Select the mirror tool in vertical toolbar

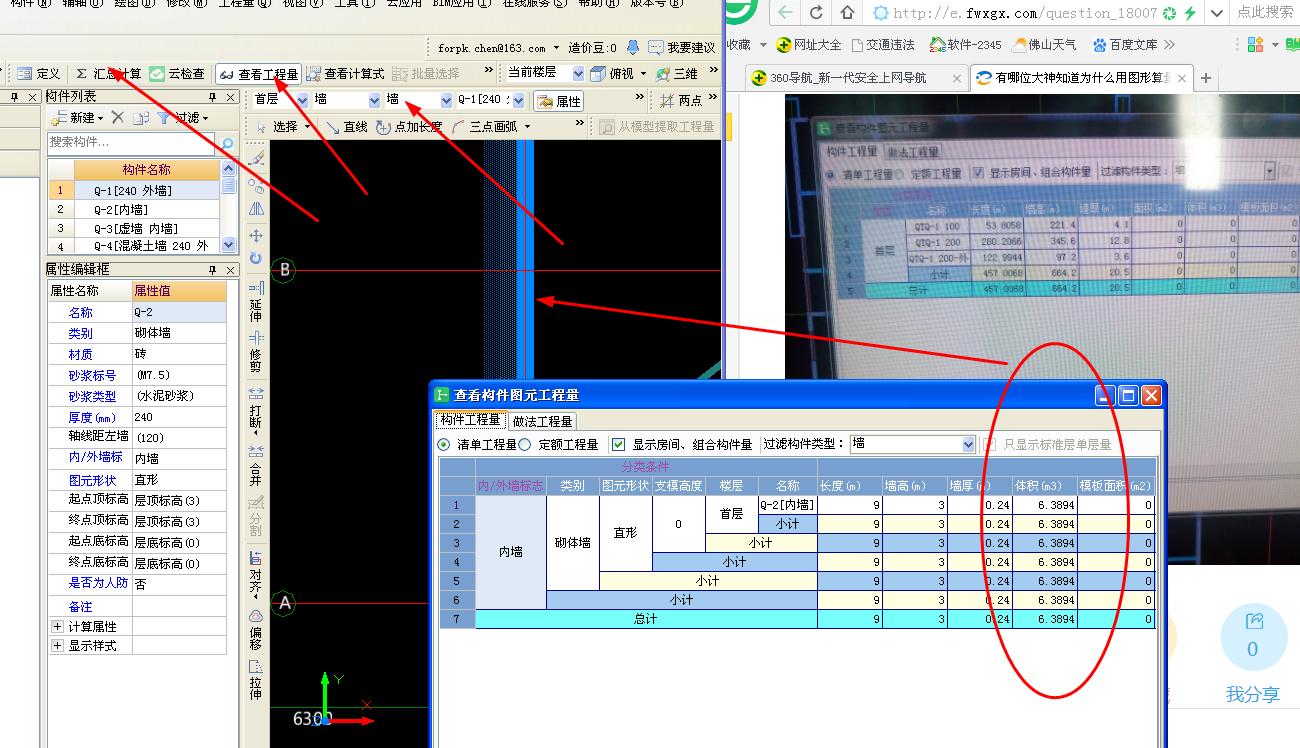(256, 208)
